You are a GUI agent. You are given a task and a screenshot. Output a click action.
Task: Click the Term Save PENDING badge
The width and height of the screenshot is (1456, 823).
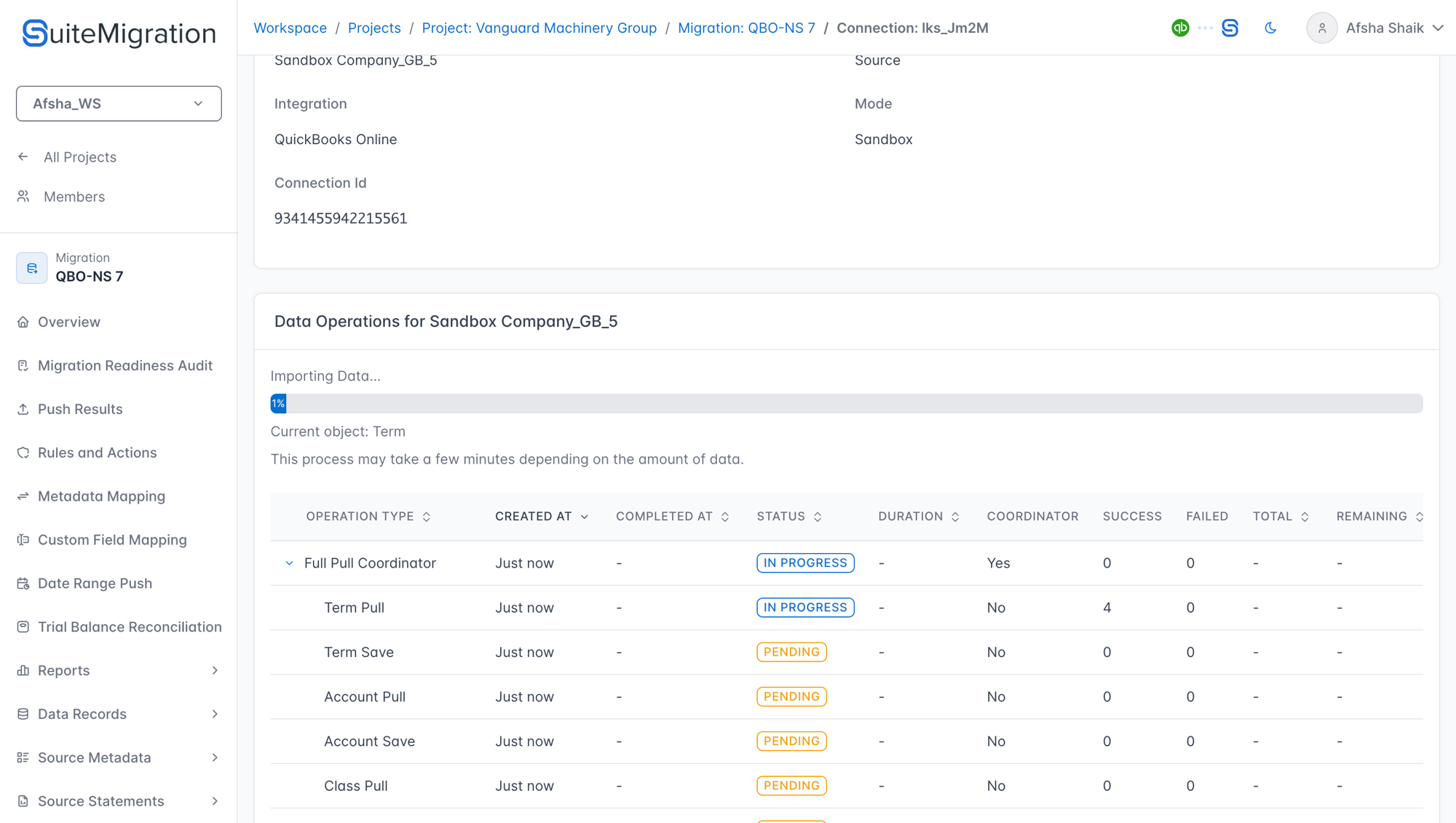[791, 652]
